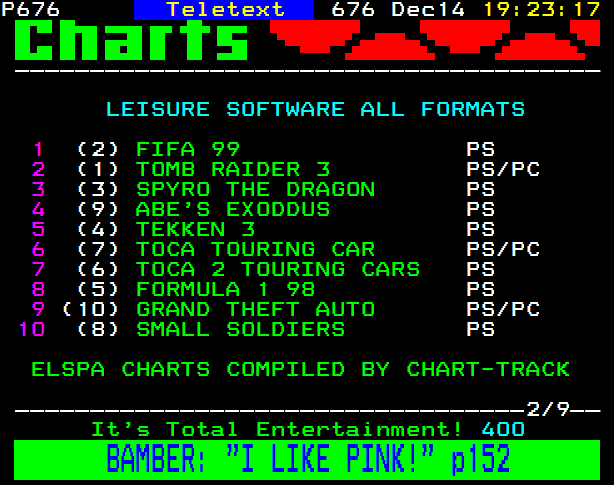Viewport: 614px width, 485px height.
Task: Click the red decorative graphic beside Charts
Action: 428,40
